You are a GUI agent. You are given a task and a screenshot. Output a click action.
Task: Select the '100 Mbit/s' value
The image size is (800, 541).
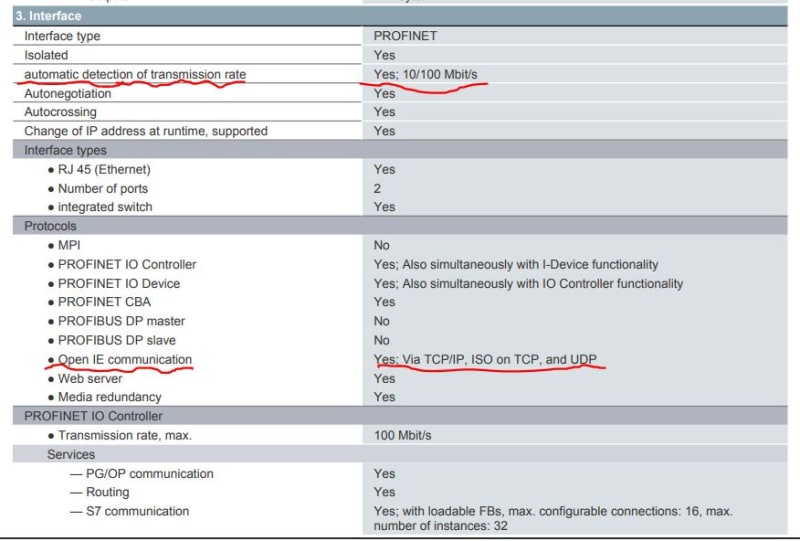pyautogui.click(x=403, y=436)
